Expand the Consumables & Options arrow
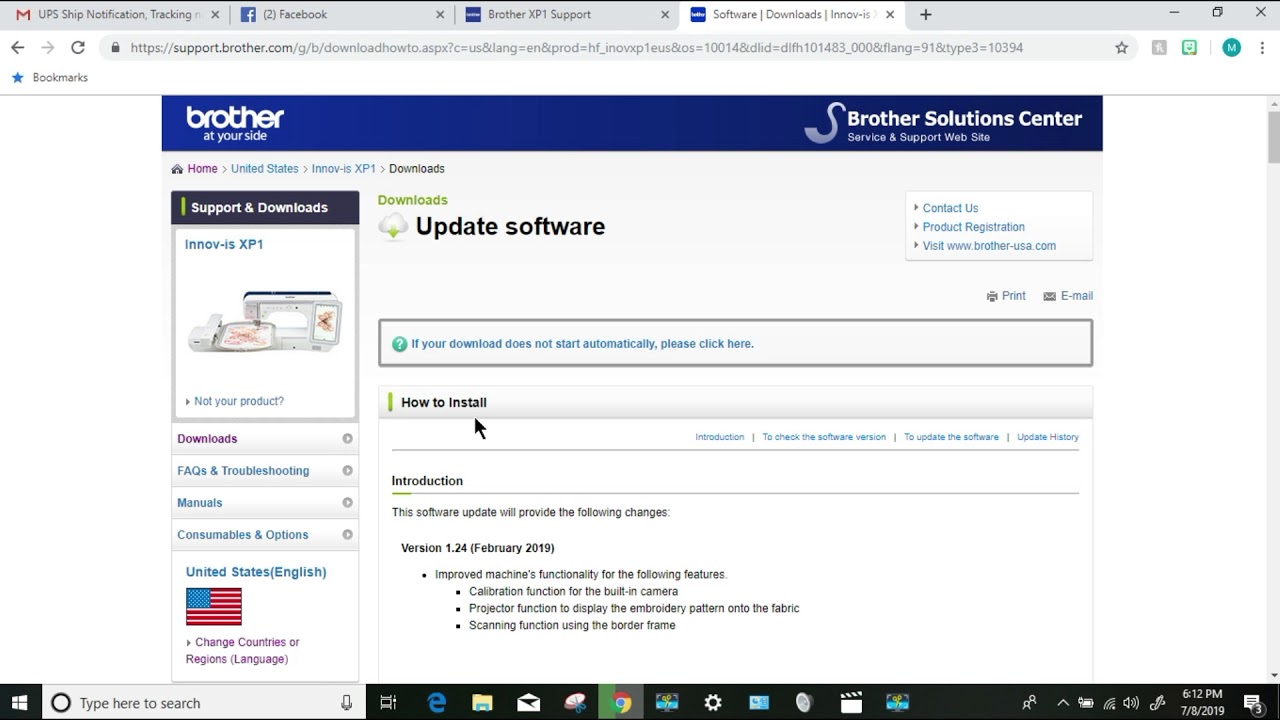The height and width of the screenshot is (720, 1280). (x=348, y=535)
